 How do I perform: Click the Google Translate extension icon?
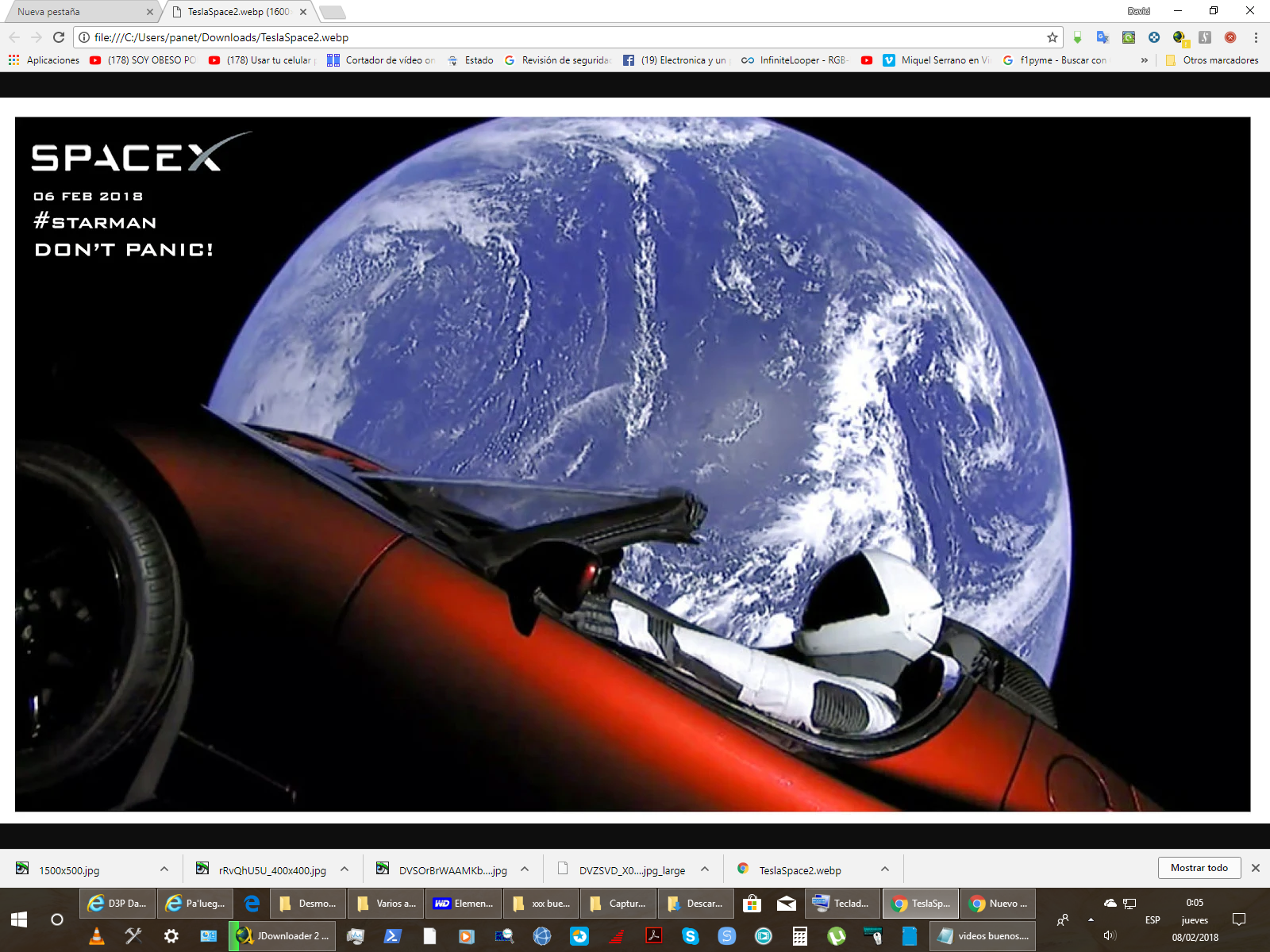[x=1103, y=37]
